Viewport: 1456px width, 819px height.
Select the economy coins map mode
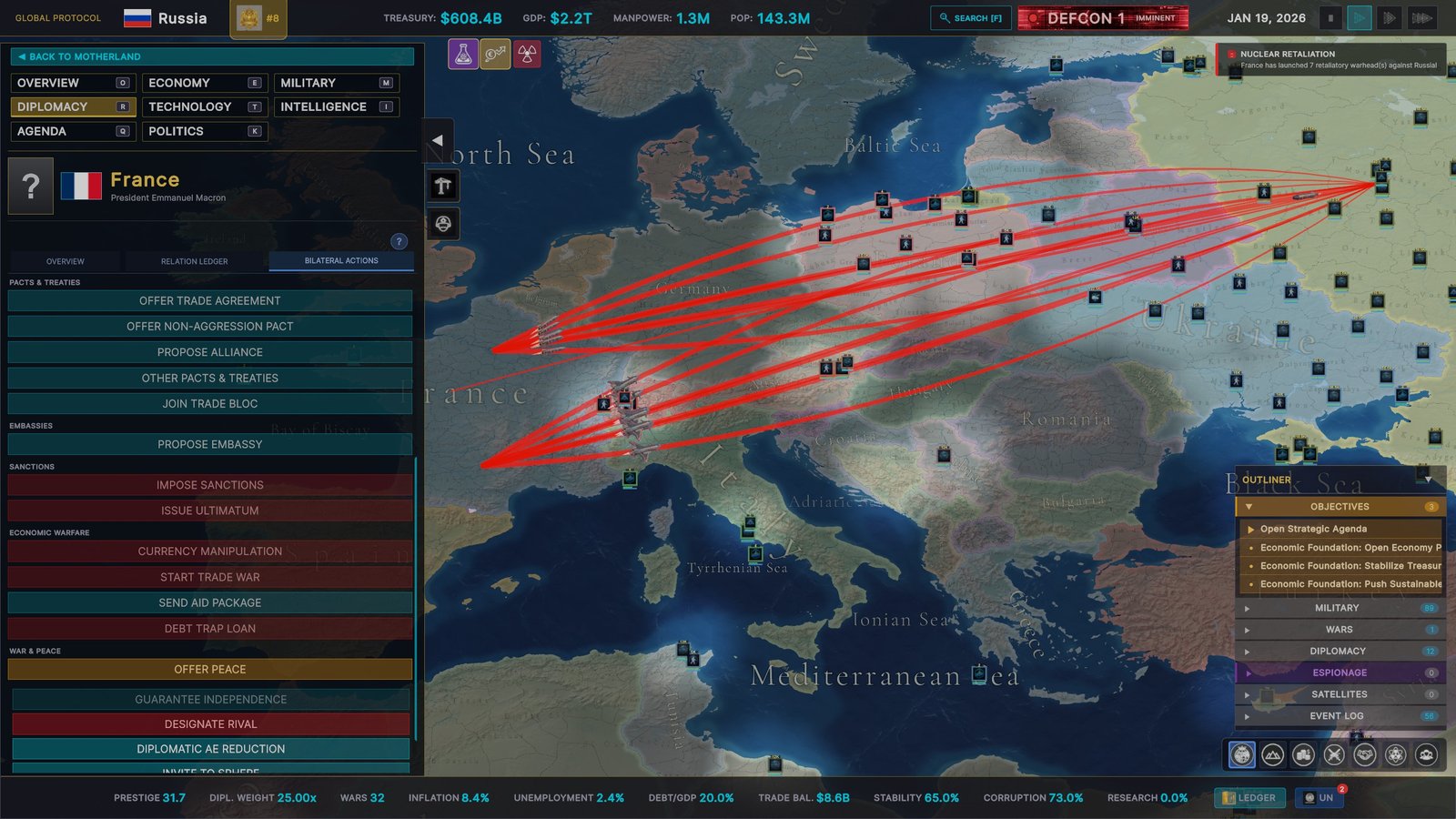click(1303, 754)
